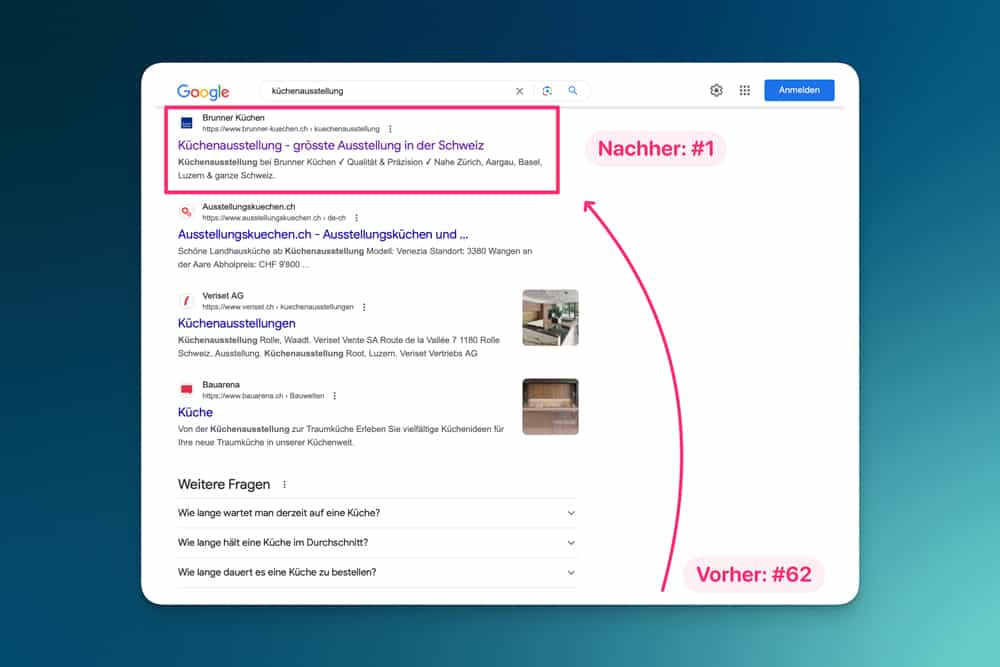Click the magnifier search button

point(573,91)
